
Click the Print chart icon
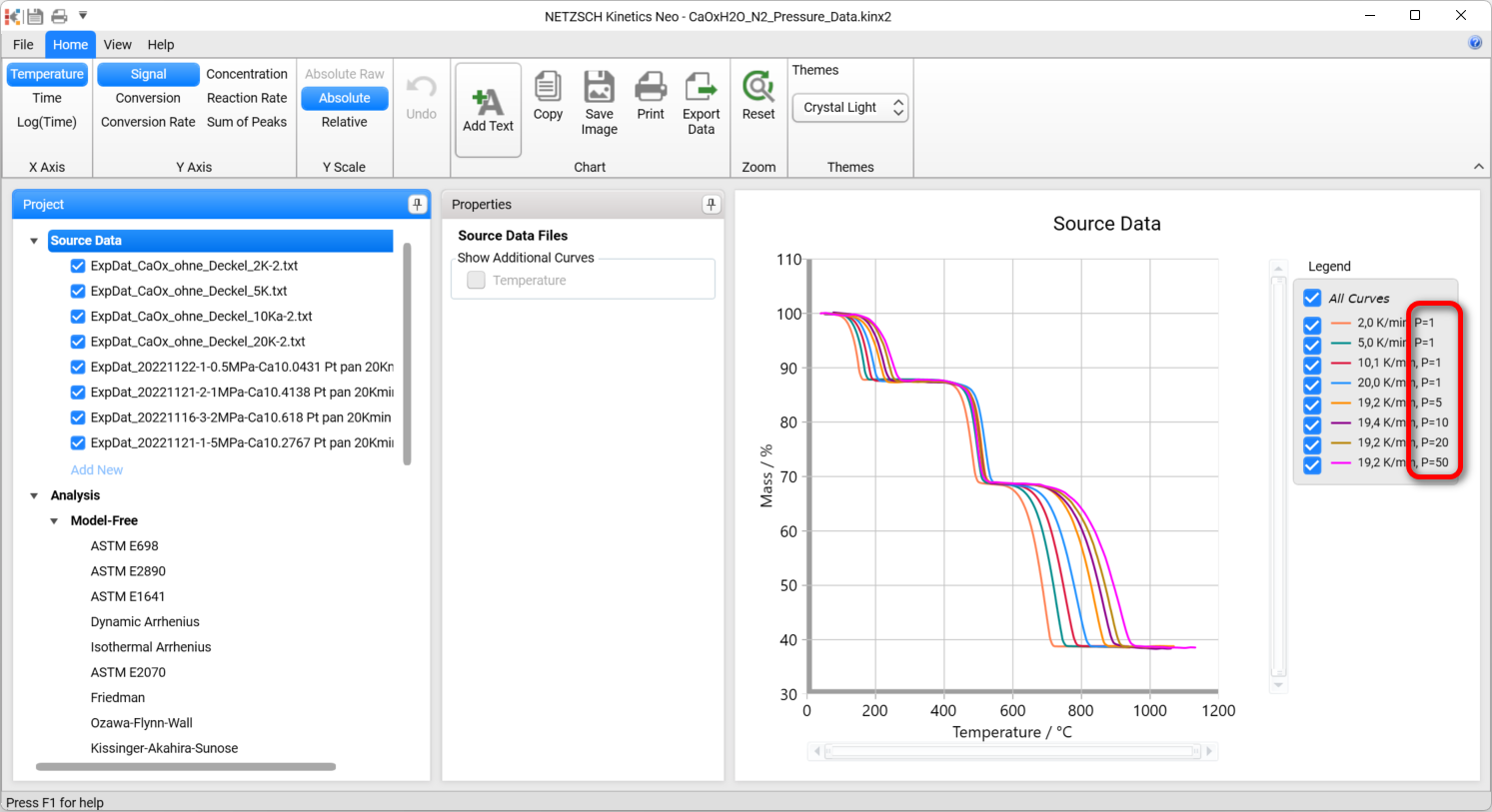pos(651,88)
